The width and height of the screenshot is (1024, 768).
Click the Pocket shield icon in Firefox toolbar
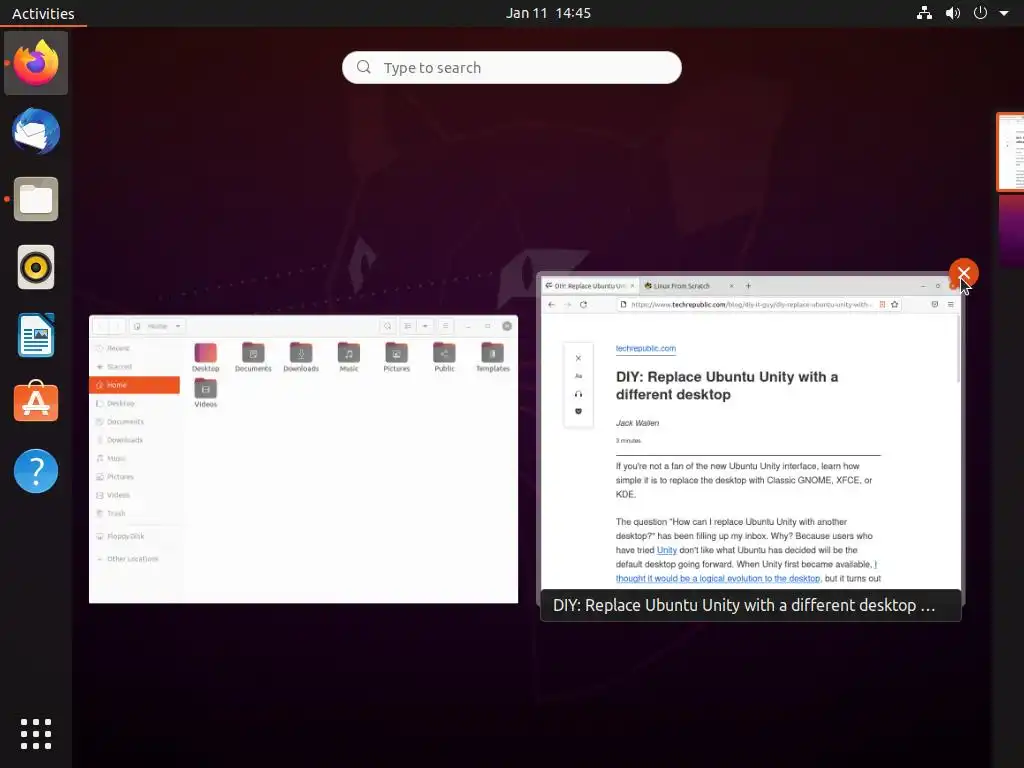tap(935, 304)
